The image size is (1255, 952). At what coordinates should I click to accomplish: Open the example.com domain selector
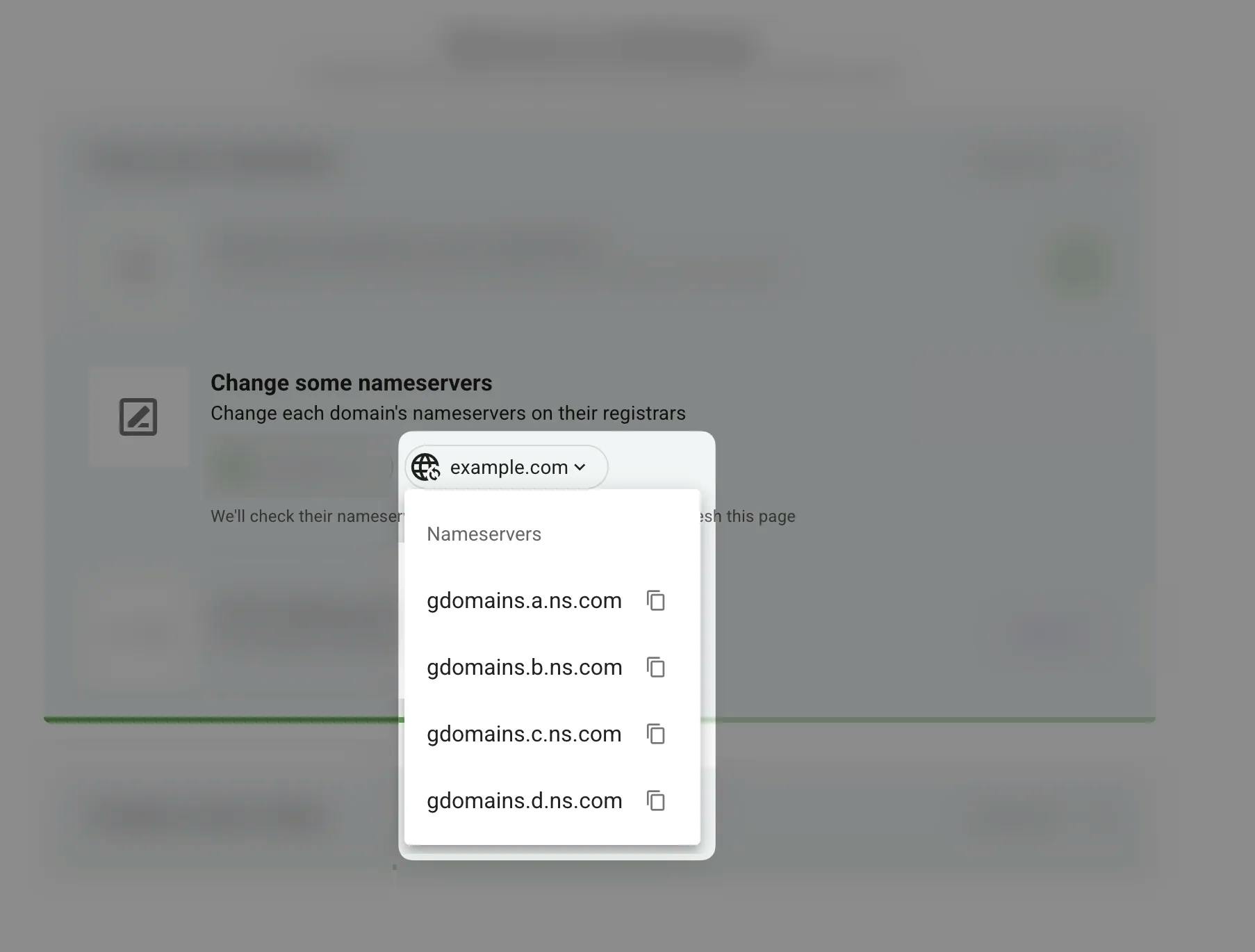tap(507, 467)
